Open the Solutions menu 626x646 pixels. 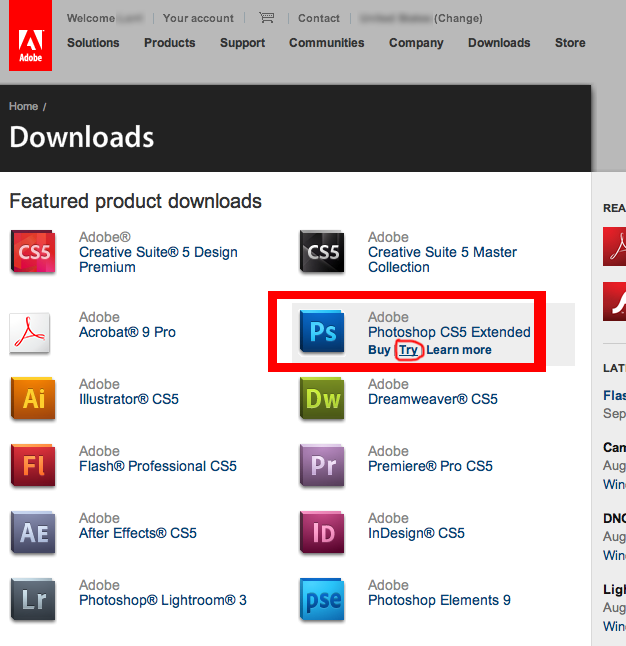pos(93,42)
